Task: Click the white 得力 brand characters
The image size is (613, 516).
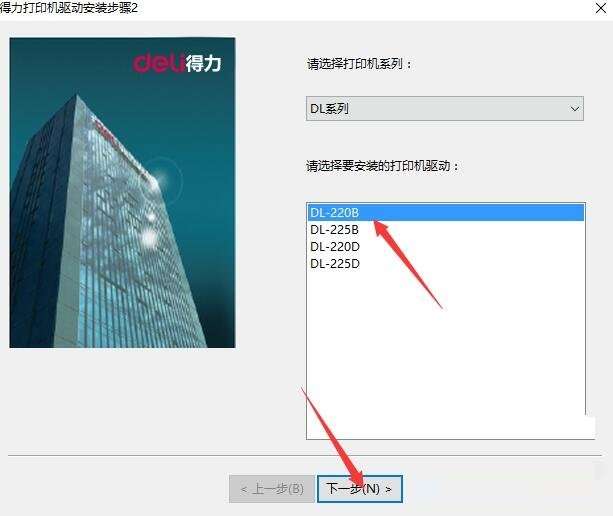Action: tap(203, 63)
